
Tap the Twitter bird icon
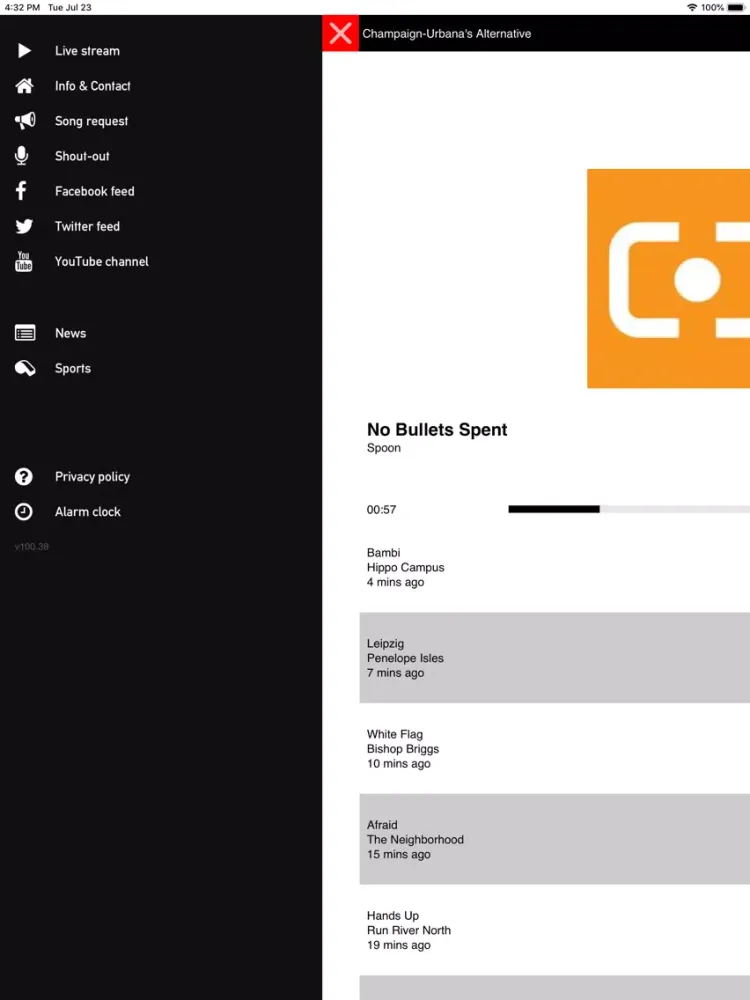pyautogui.click(x=24, y=226)
